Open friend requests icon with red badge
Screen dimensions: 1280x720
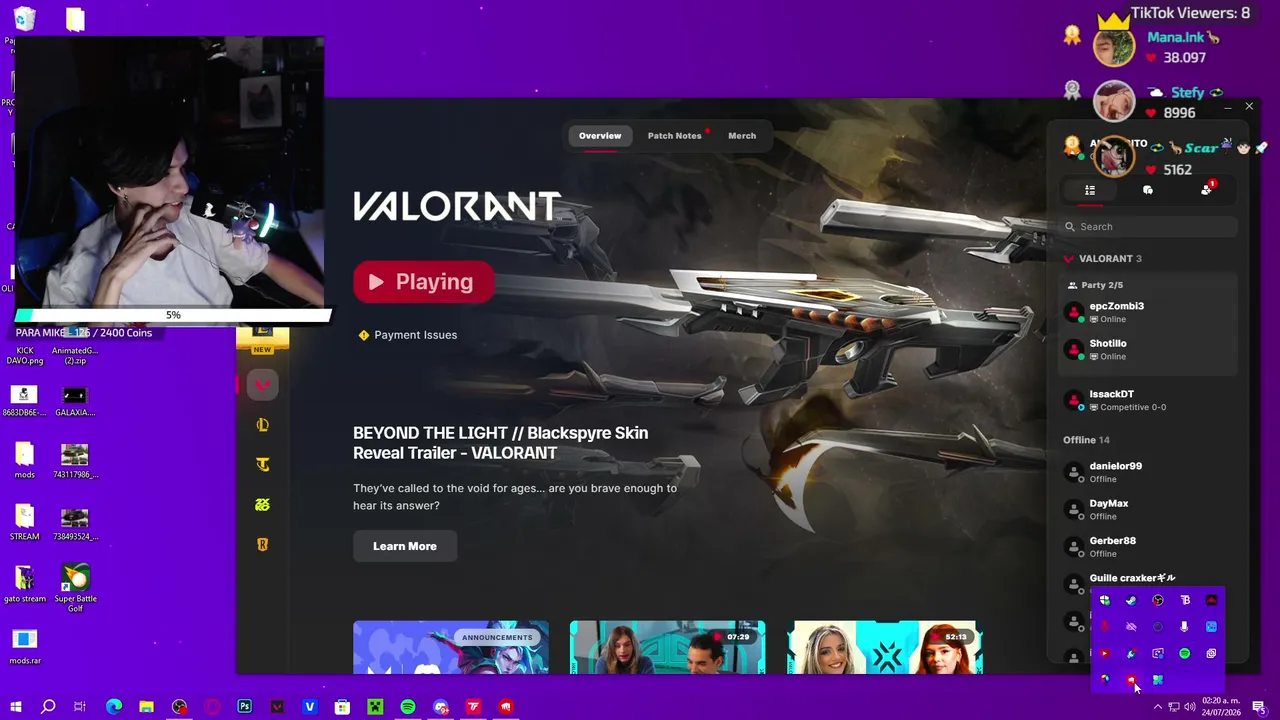(x=1207, y=189)
